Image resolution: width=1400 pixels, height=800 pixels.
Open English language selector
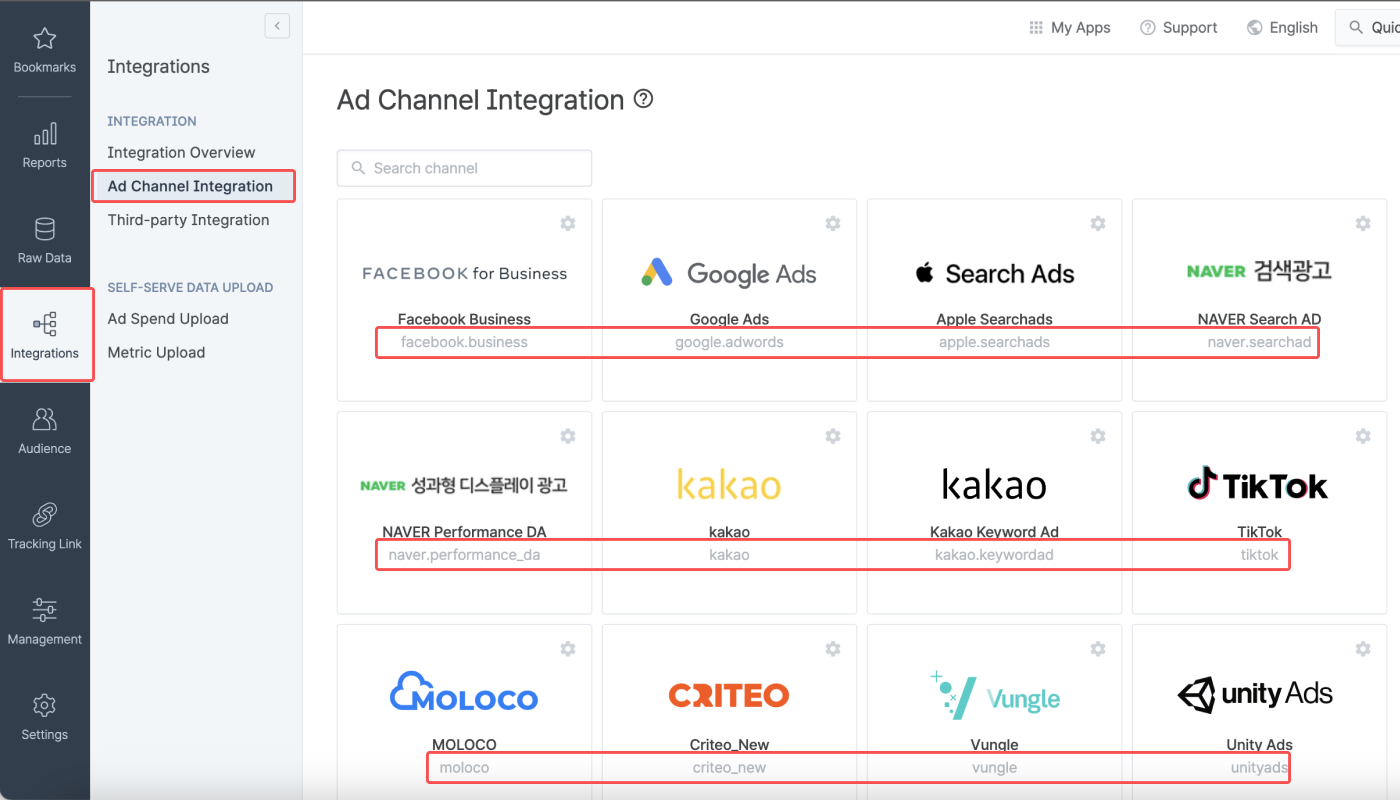[1282, 27]
